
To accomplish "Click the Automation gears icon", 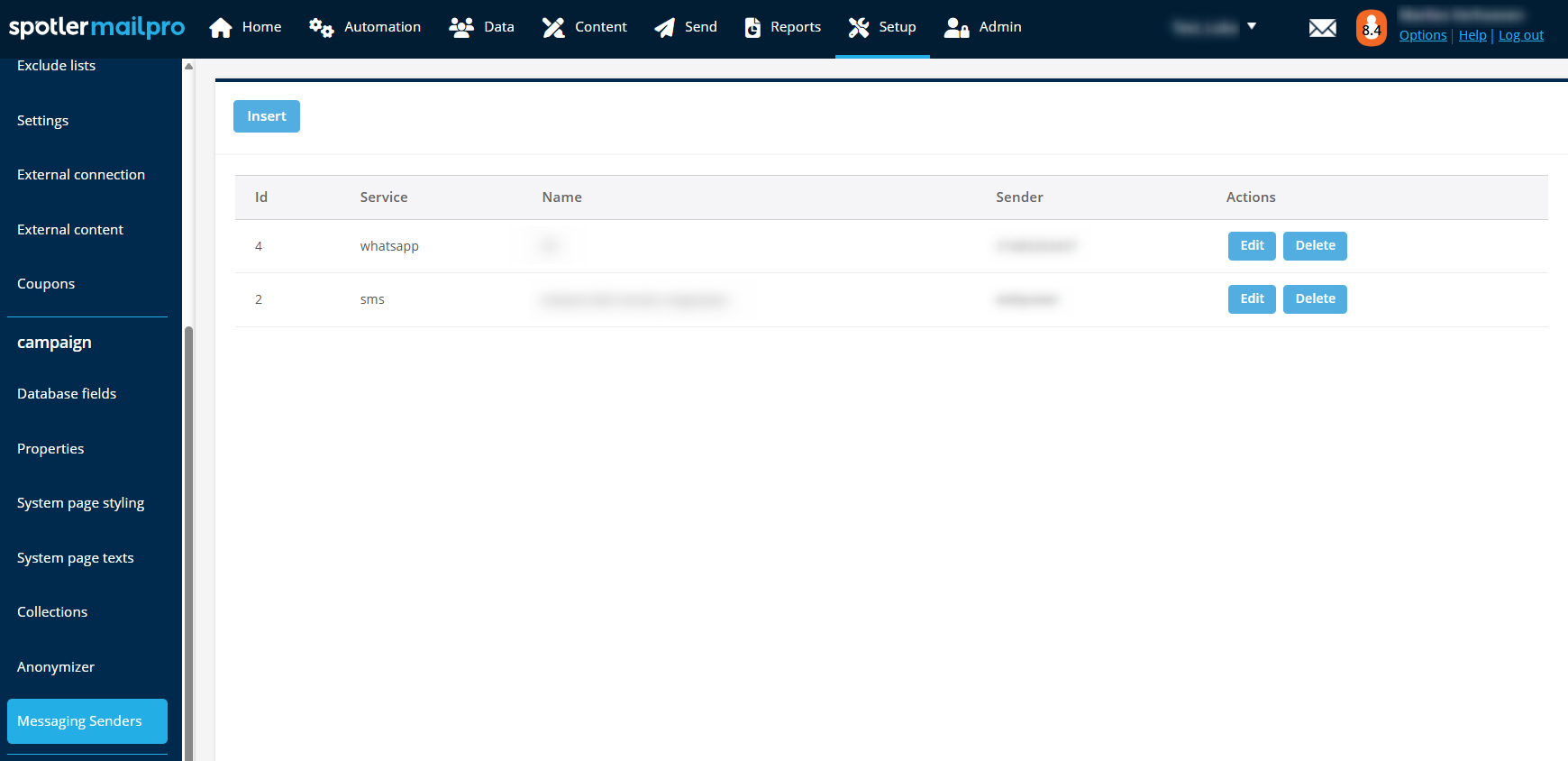I will pyautogui.click(x=321, y=28).
